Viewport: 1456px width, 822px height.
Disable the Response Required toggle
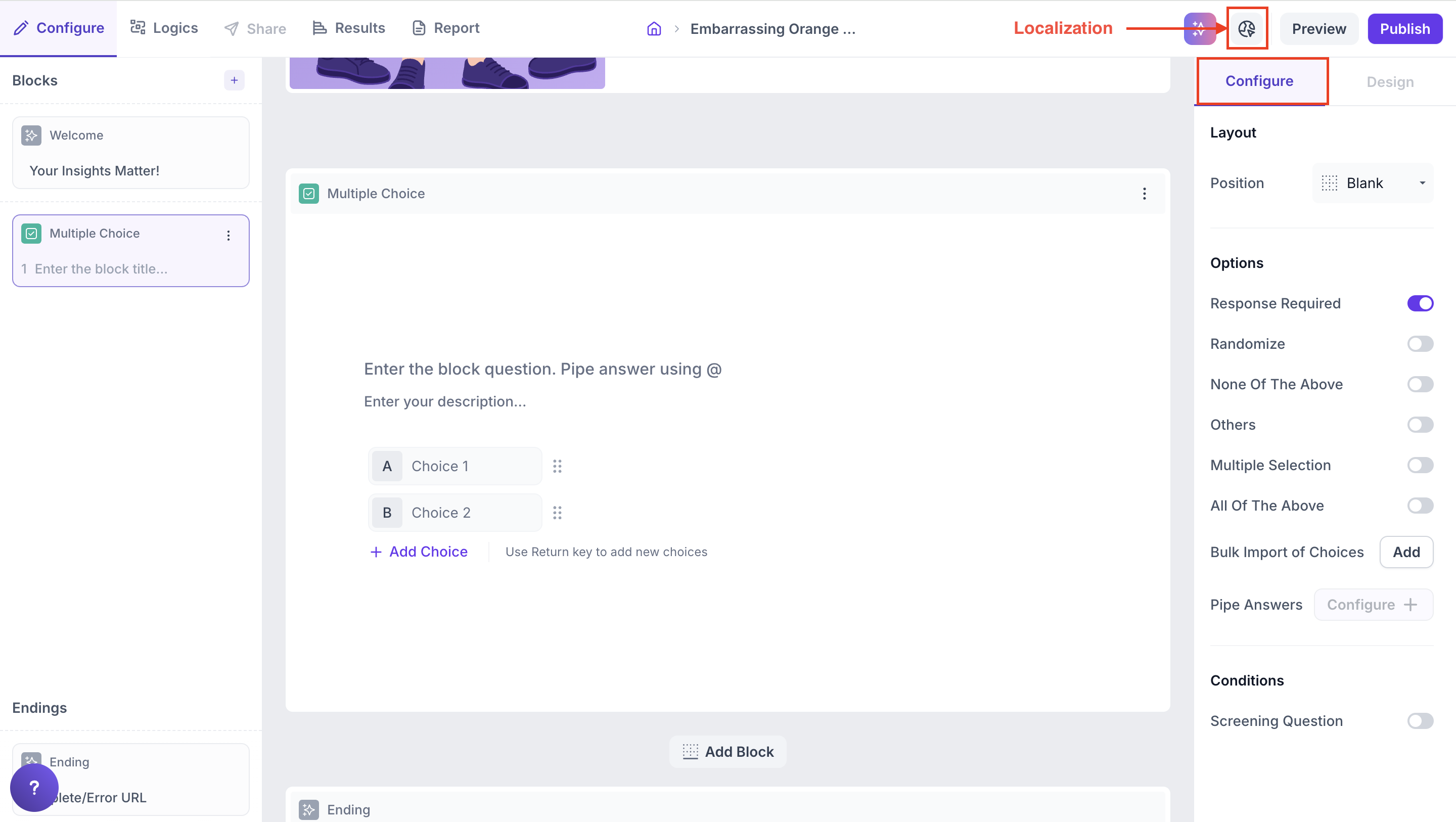1420,304
